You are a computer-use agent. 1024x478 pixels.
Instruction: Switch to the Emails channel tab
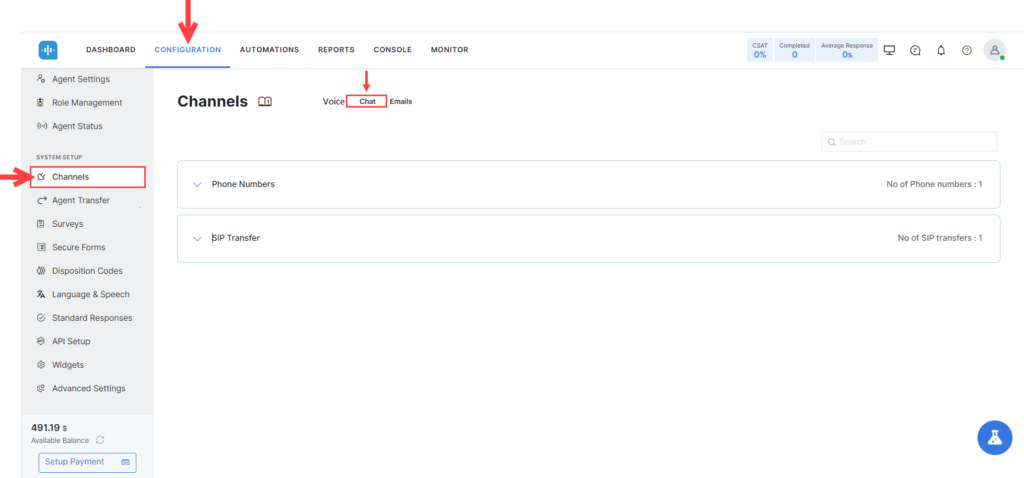[x=401, y=102]
